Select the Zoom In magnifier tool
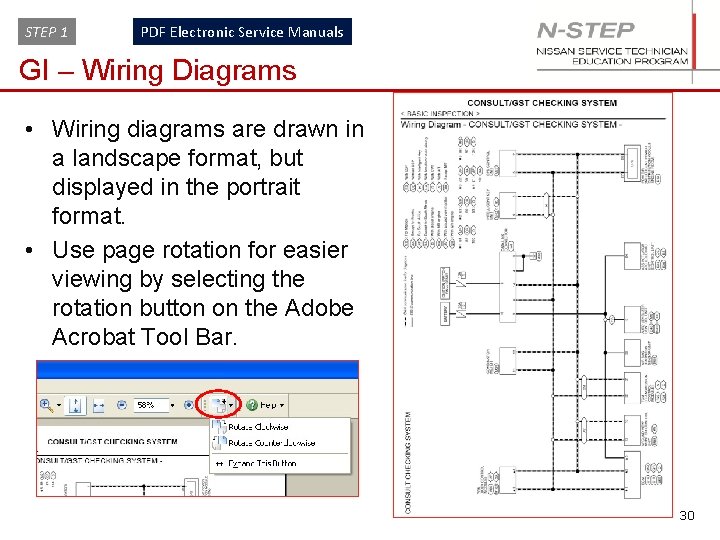The height and width of the screenshot is (540, 720). 47,405
